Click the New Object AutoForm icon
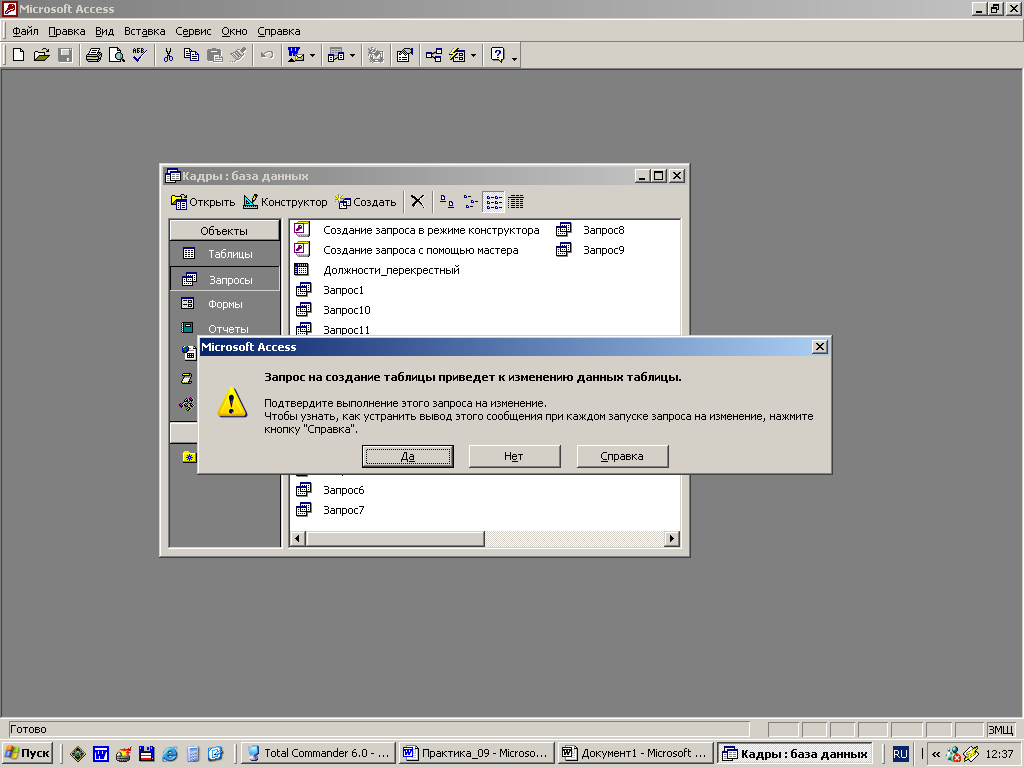Screen dimensions: 1024x768 (x=457, y=56)
